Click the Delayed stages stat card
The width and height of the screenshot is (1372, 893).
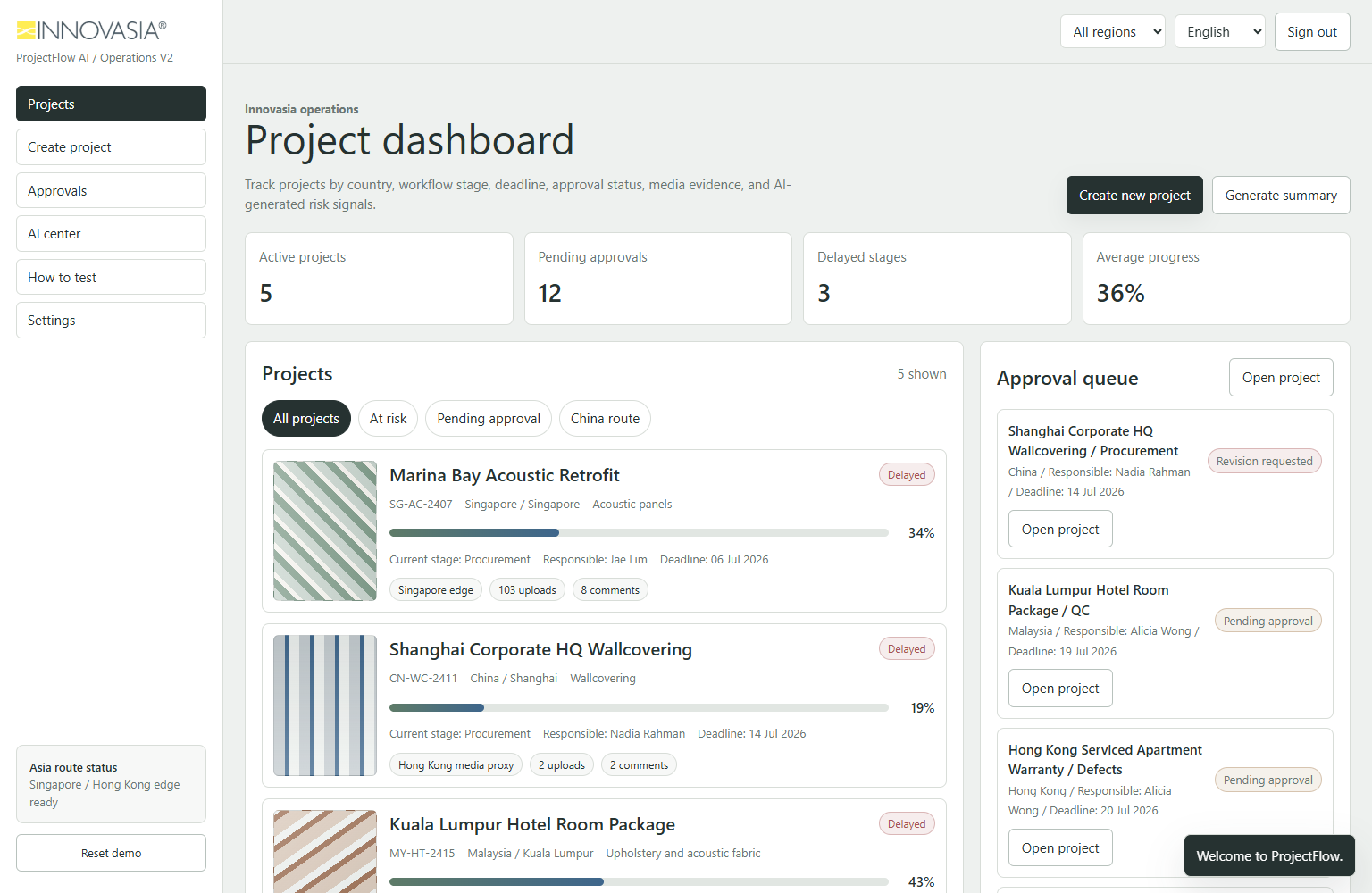coord(937,279)
